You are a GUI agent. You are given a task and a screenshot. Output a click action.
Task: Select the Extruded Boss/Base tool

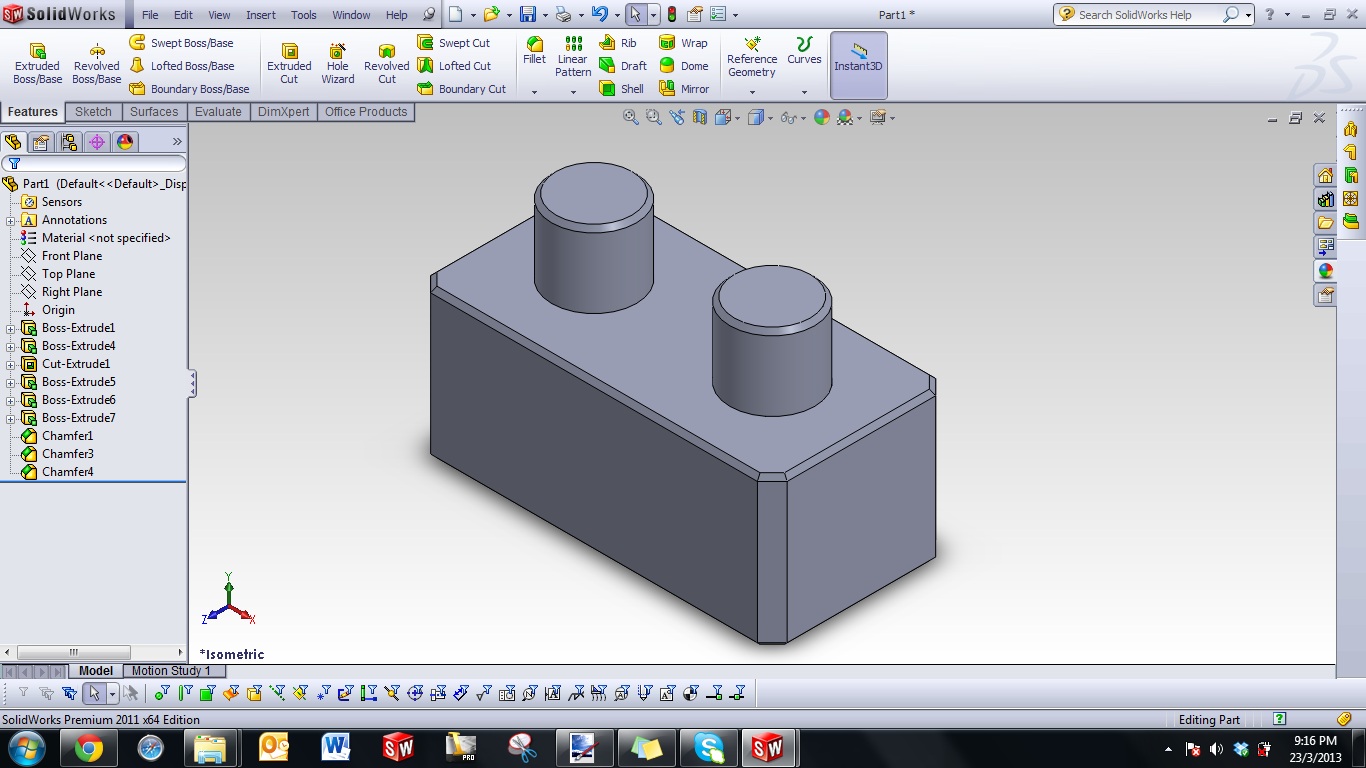[x=36, y=64]
